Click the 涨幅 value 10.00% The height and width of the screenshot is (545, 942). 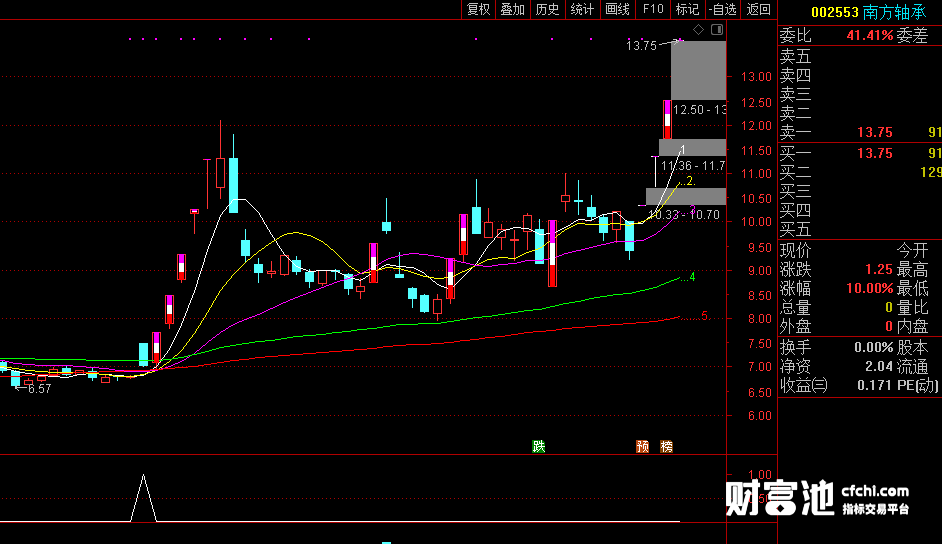(869, 288)
